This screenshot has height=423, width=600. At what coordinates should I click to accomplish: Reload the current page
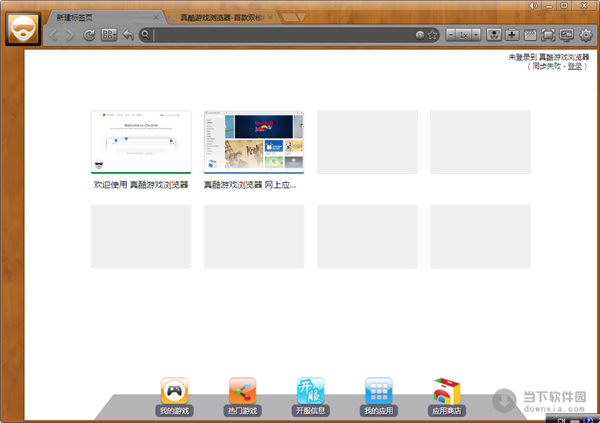point(89,35)
